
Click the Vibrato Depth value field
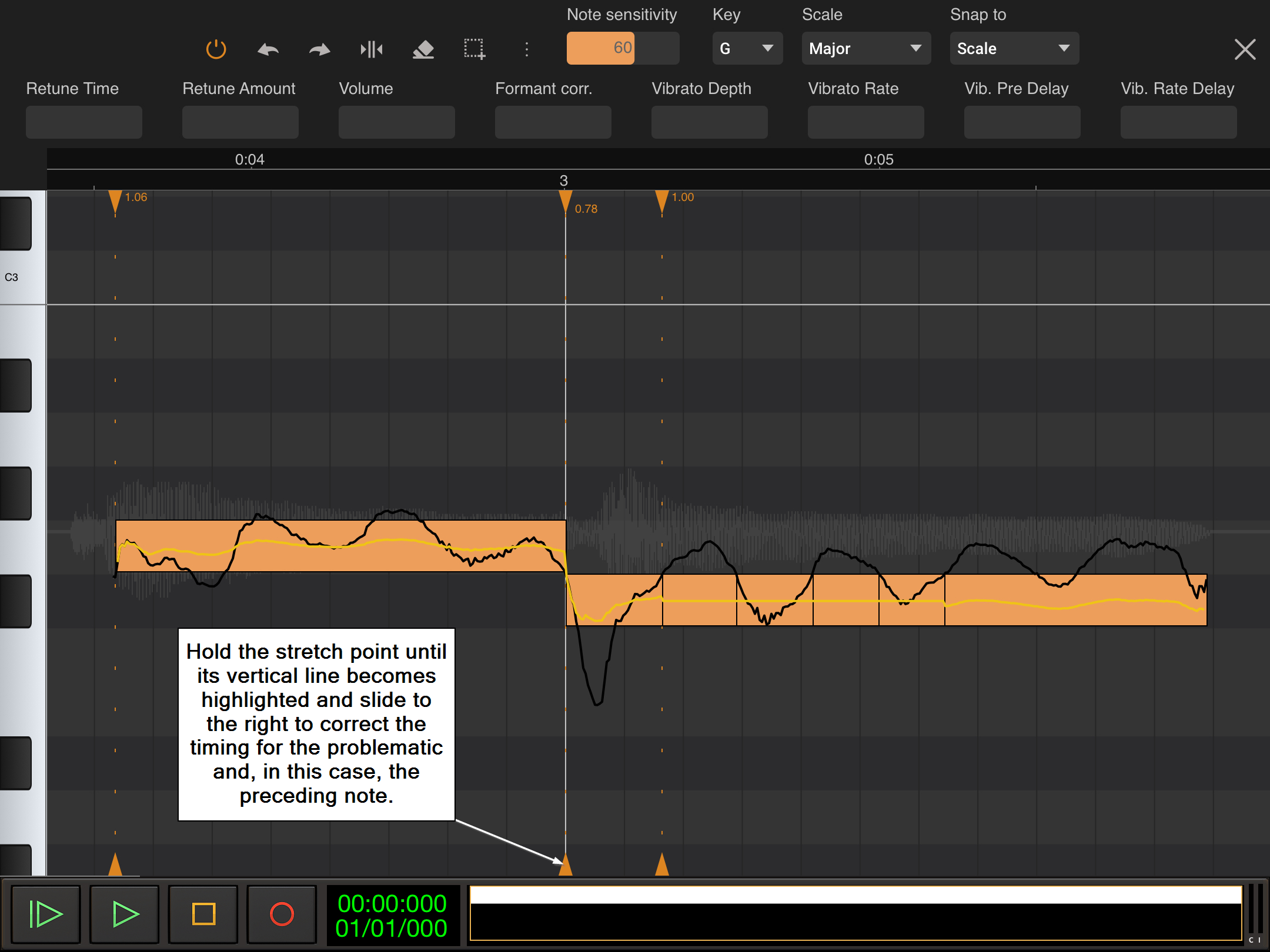tap(709, 122)
